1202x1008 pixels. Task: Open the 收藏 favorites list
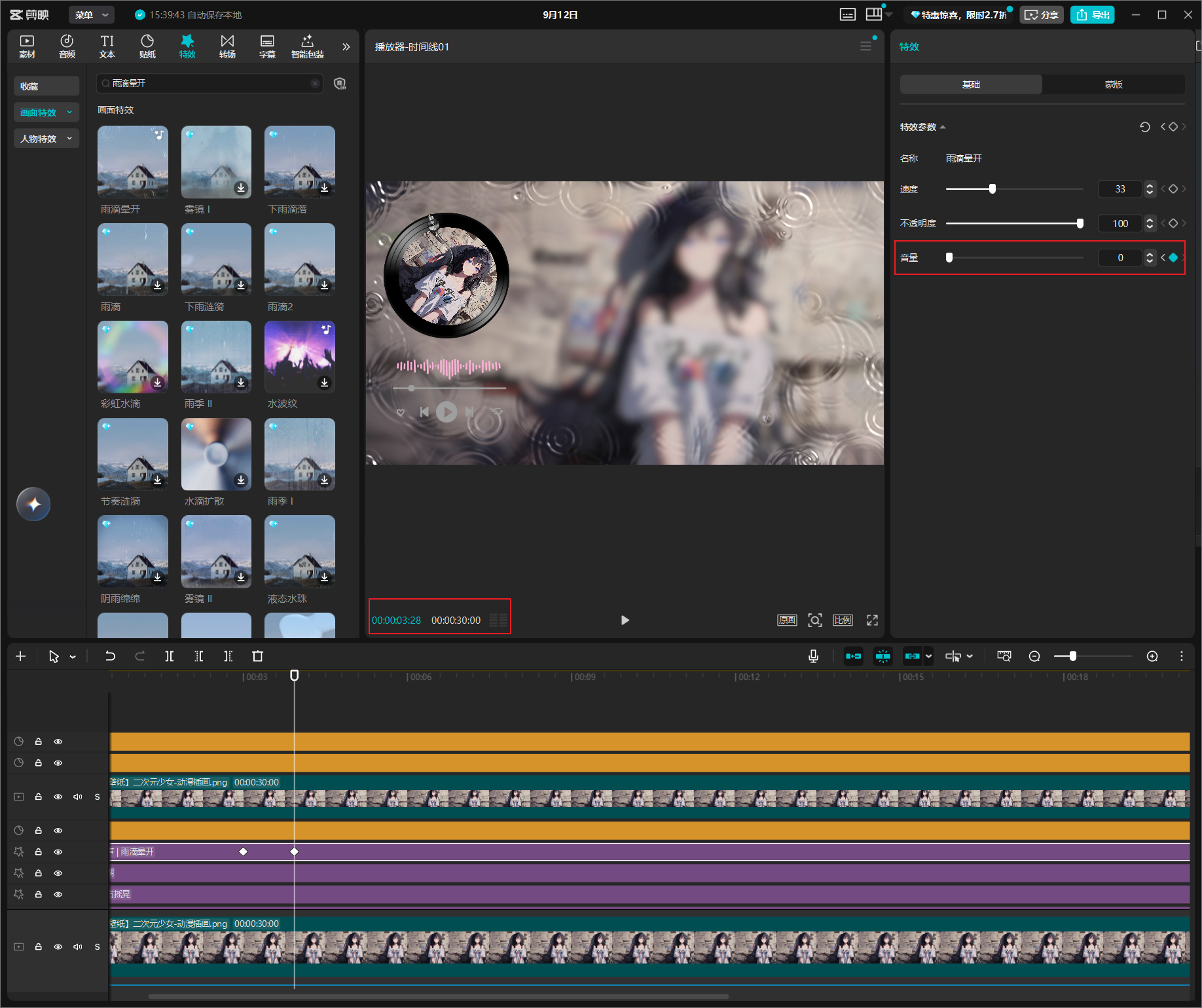coord(46,86)
